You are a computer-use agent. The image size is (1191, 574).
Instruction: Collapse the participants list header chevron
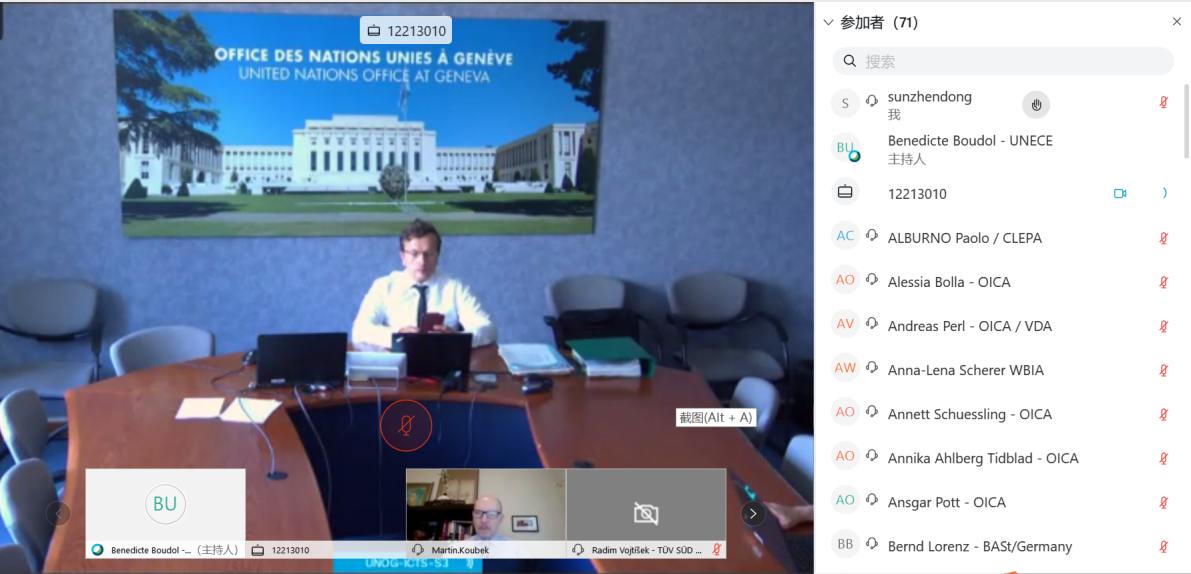(x=828, y=22)
